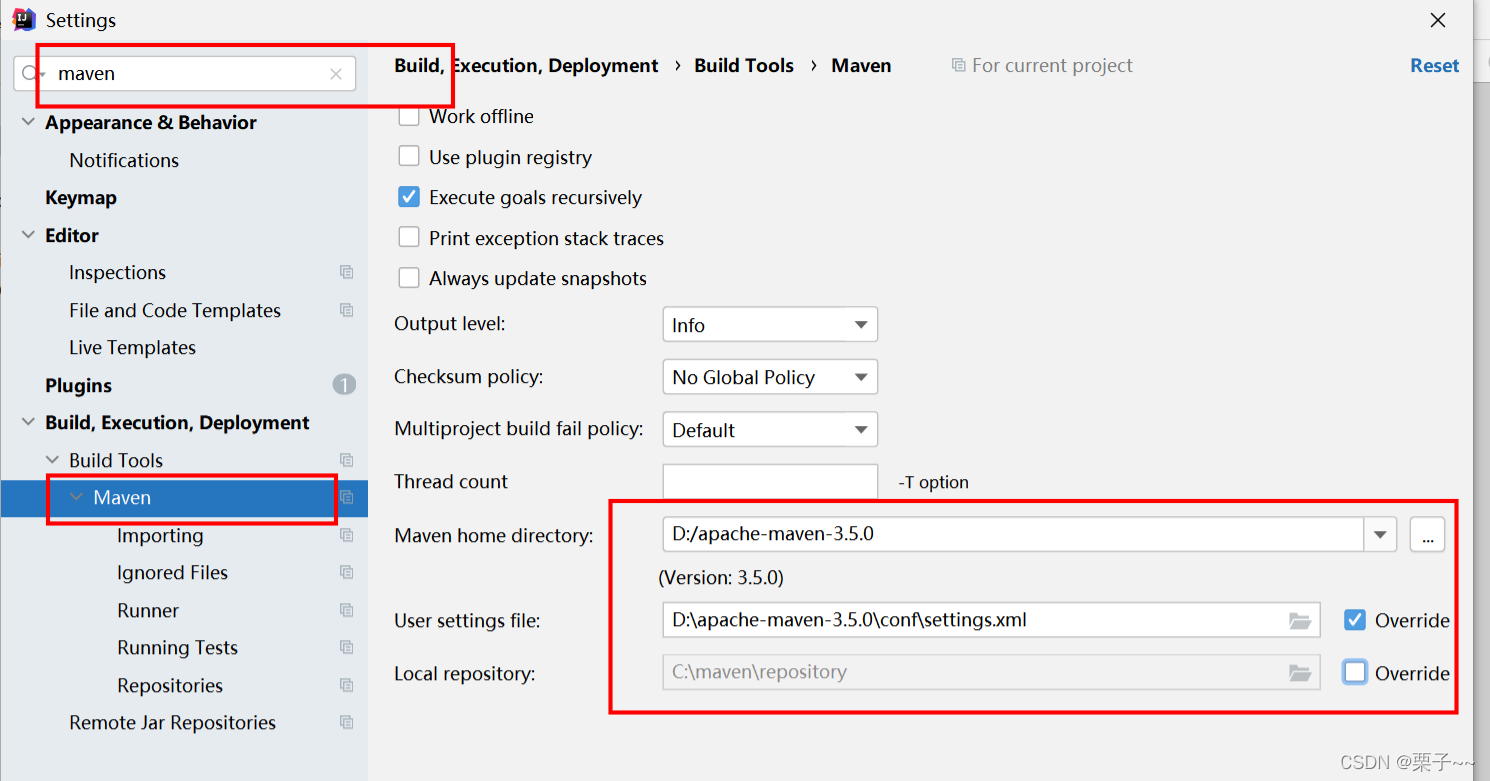This screenshot has height=781, width=1490.
Task: Open Maven Runner settings
Action: (148, 610)
